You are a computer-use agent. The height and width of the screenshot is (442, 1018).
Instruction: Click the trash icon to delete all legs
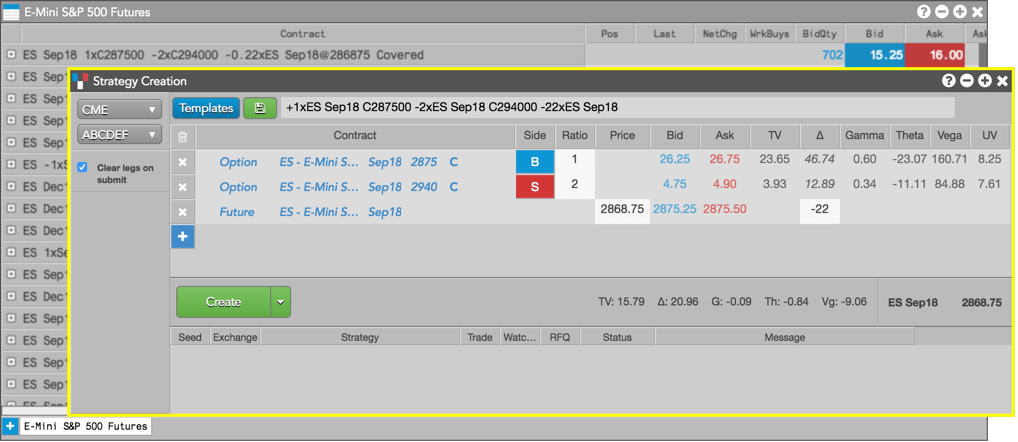pyautogui.click(x=182, y=136)
